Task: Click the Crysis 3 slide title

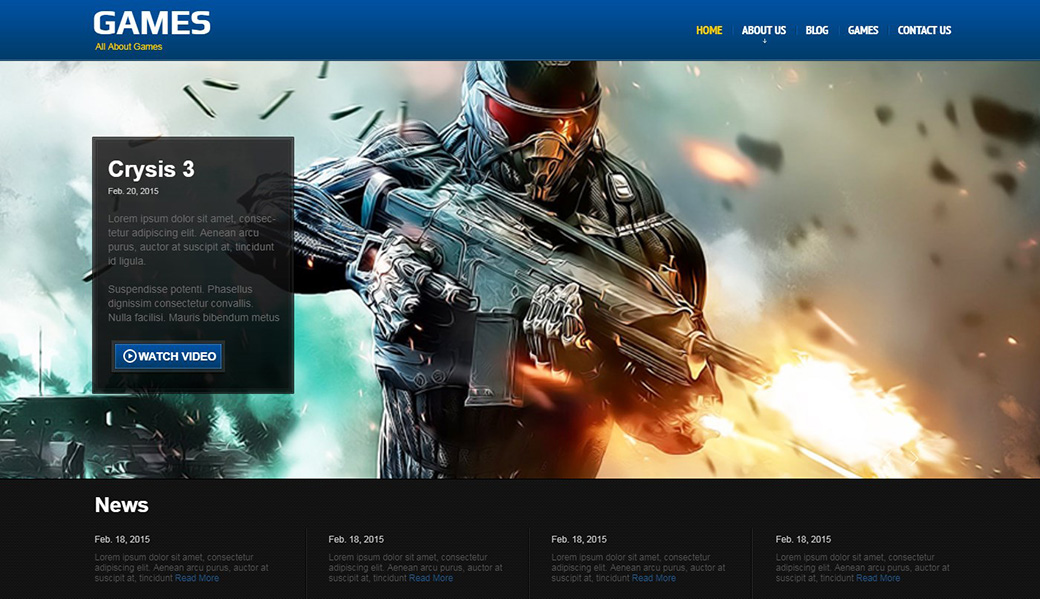Action: 151,169
